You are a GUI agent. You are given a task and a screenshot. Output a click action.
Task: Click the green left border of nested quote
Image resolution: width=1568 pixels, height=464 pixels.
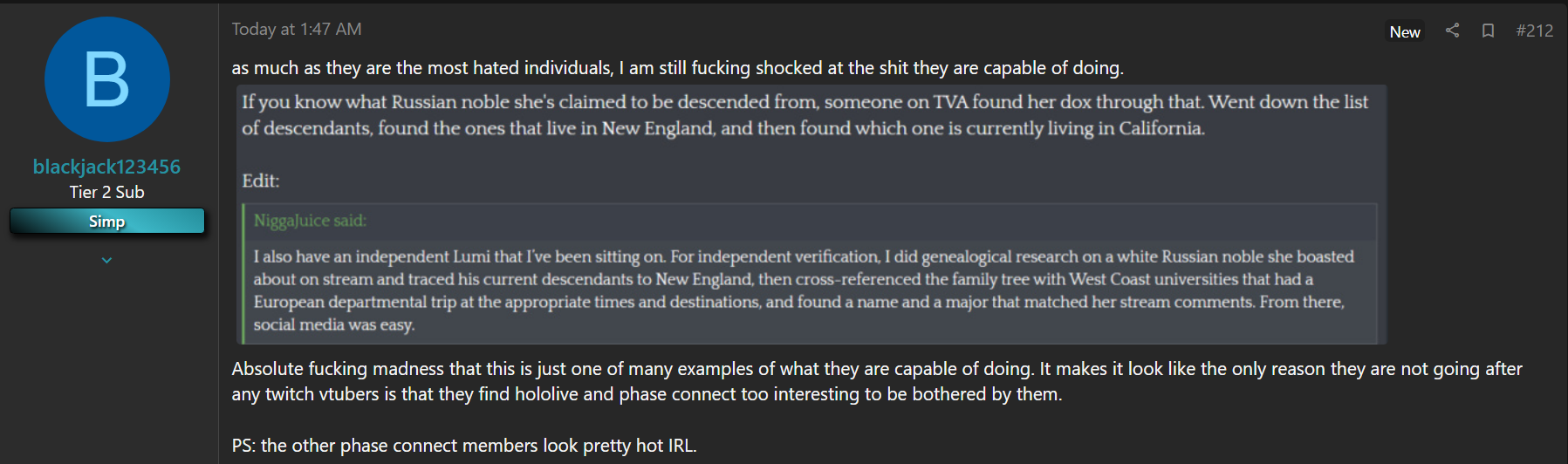pyautogui.click(x=243, y=274)
